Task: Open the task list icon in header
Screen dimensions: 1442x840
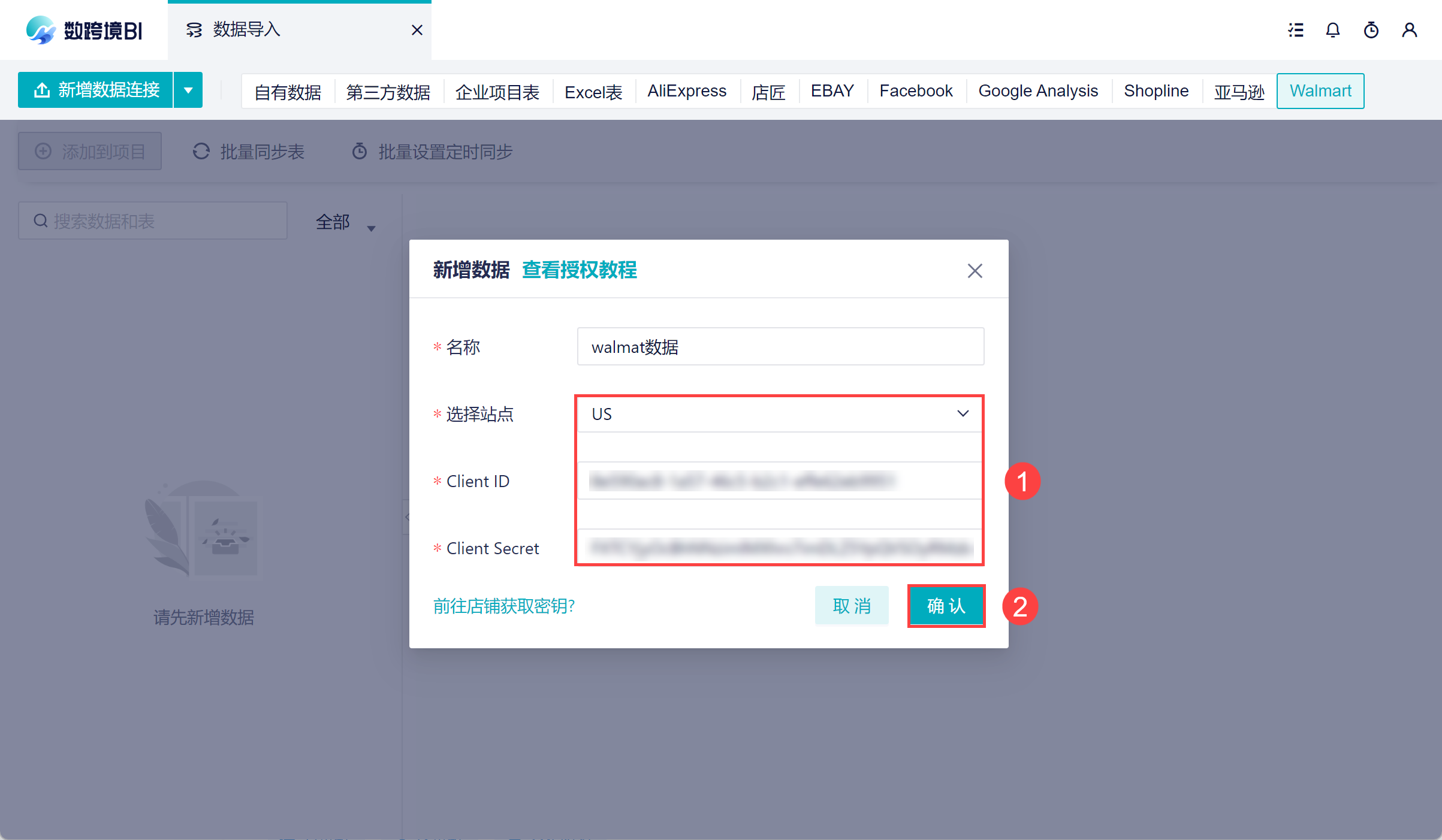Action: pos(1296,30)
